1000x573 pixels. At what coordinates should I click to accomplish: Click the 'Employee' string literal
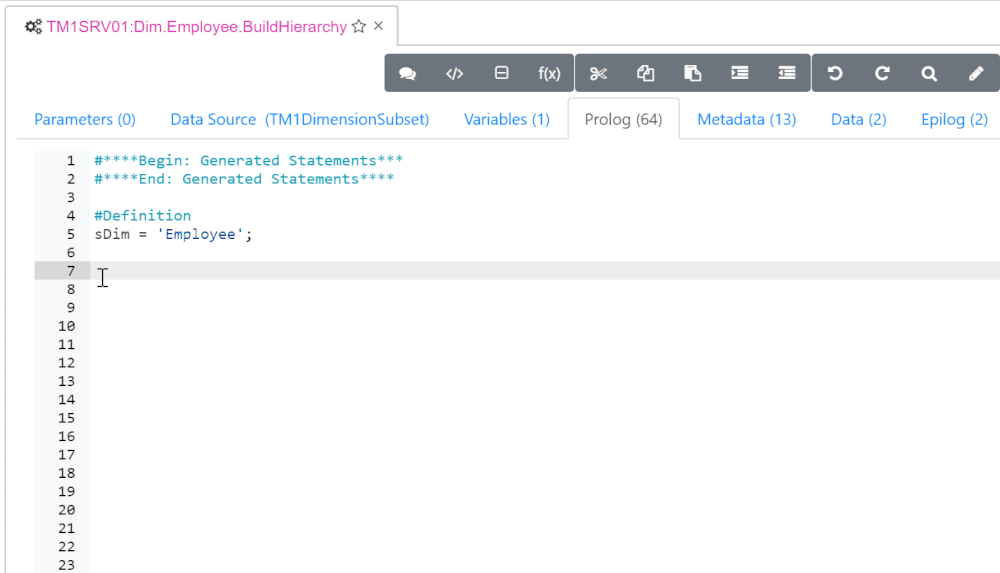pos(200,234)
